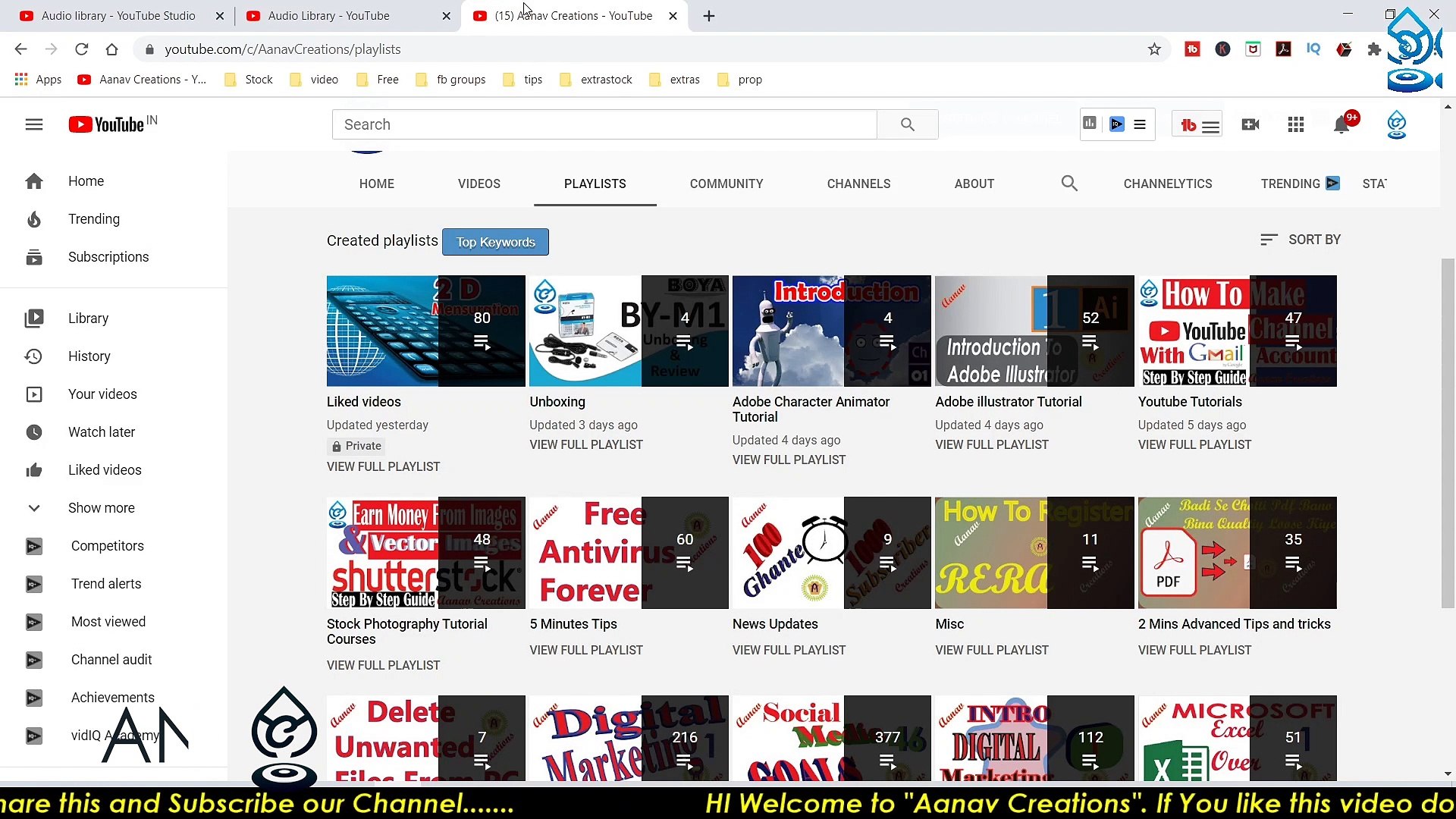Click the vidIQ extension icon
The image size is (1456, 819).
[x=1314, y=49]
